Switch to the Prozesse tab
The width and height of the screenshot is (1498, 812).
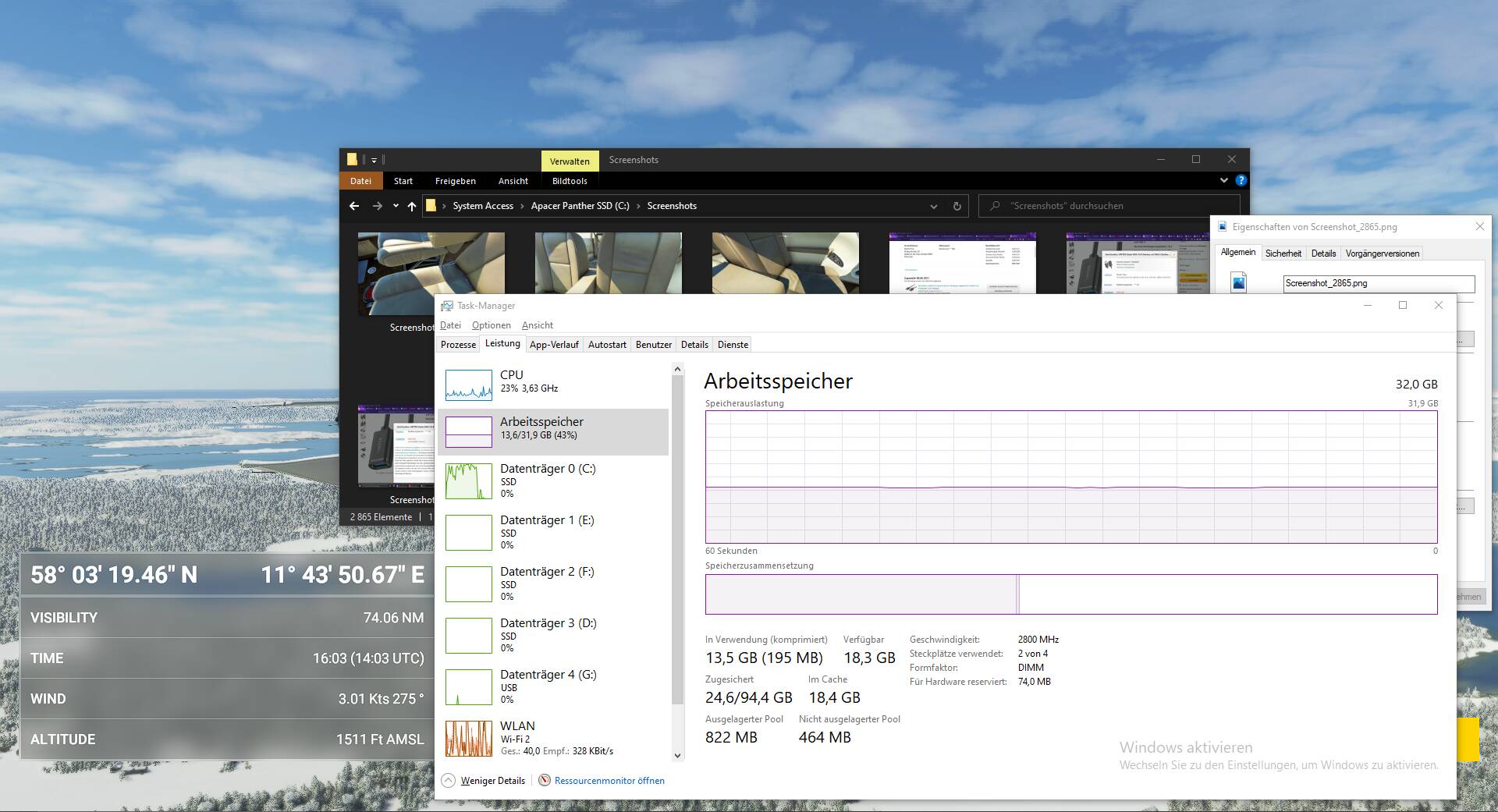tap(458, 345)
